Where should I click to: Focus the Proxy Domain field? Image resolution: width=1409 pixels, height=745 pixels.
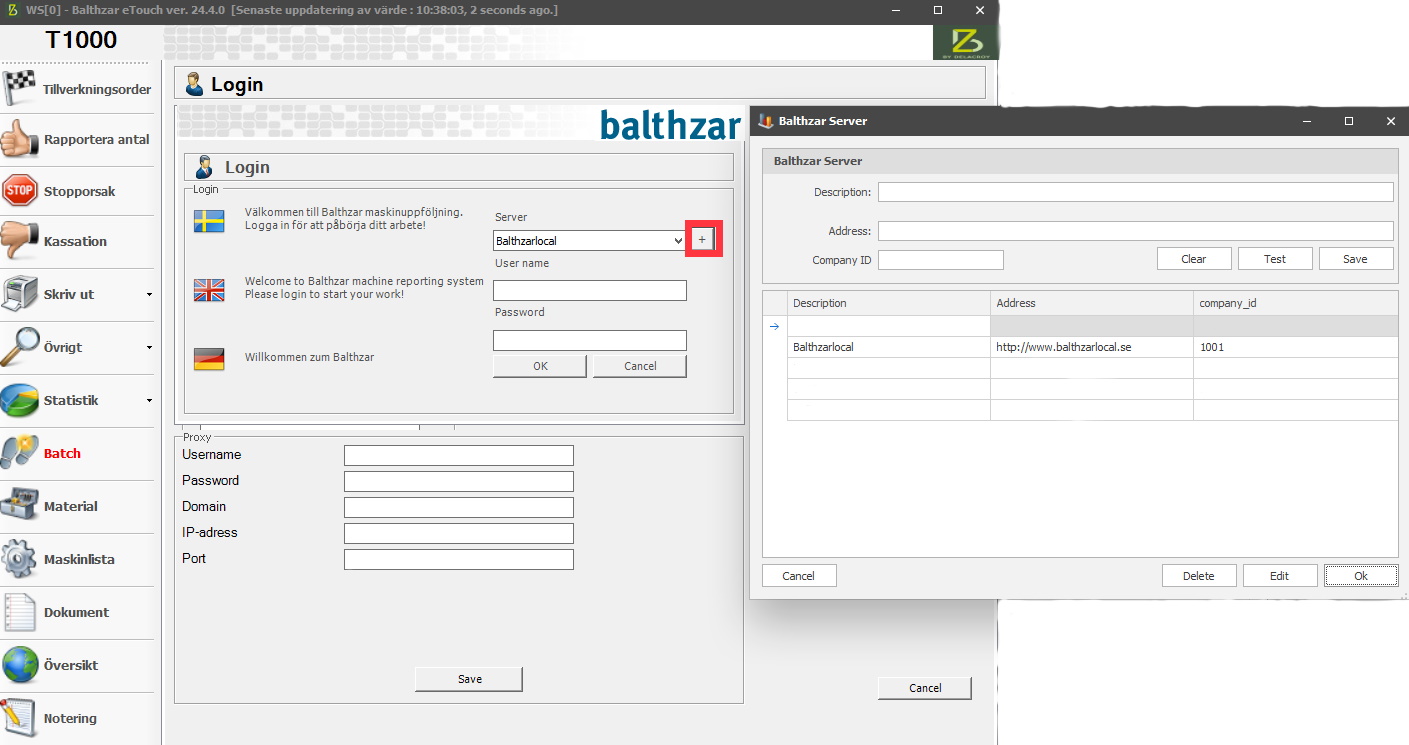click(x=459, y=507)
